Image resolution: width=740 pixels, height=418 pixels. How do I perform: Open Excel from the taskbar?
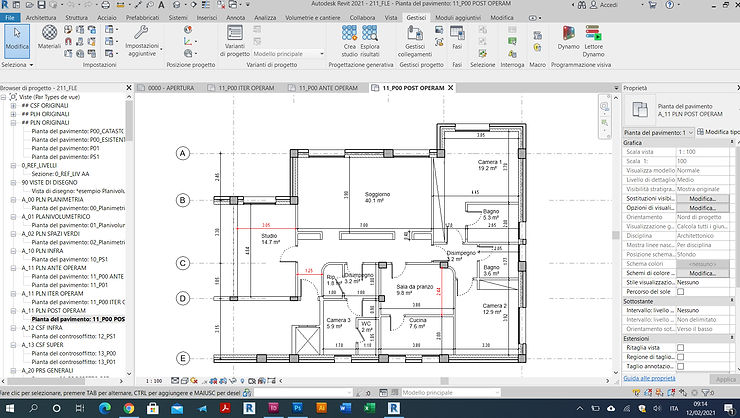coord(370,408)
